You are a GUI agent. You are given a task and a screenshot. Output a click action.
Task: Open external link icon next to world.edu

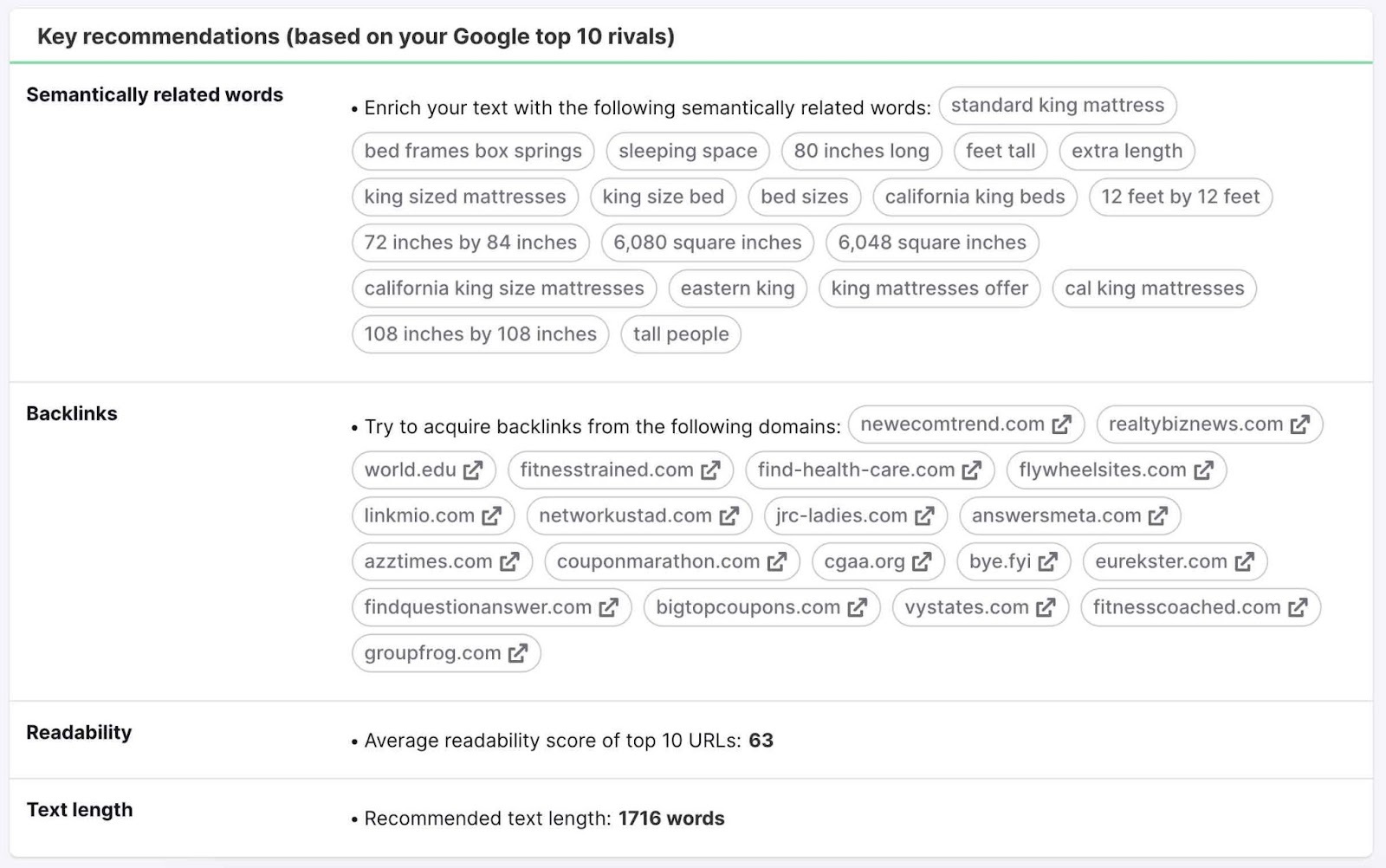pyautogui.click(x=473, y=470)
